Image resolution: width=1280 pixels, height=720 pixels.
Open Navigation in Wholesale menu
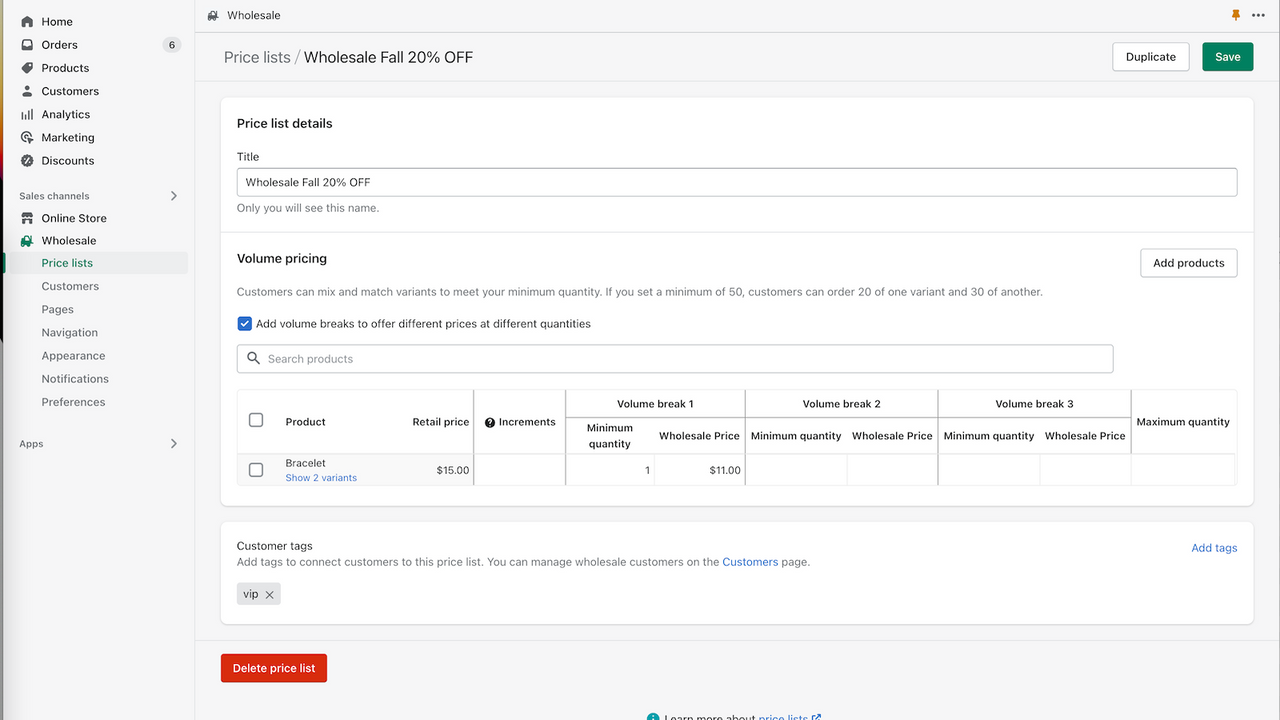[70, 332]
